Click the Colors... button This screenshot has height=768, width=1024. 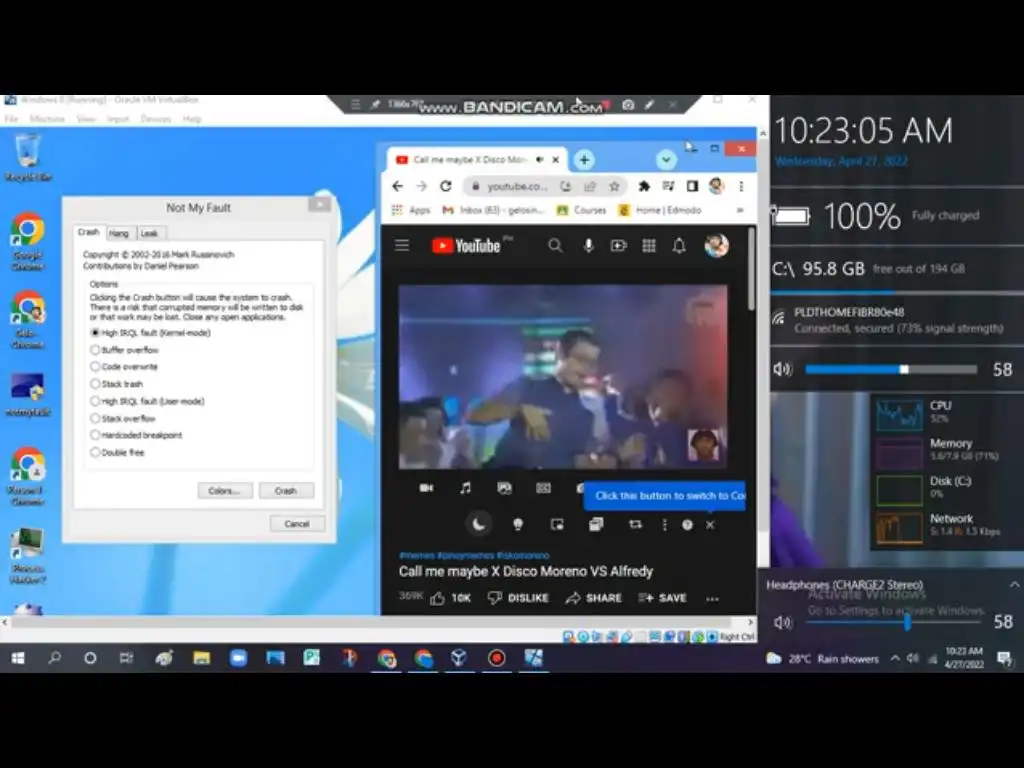click(225, 490)
